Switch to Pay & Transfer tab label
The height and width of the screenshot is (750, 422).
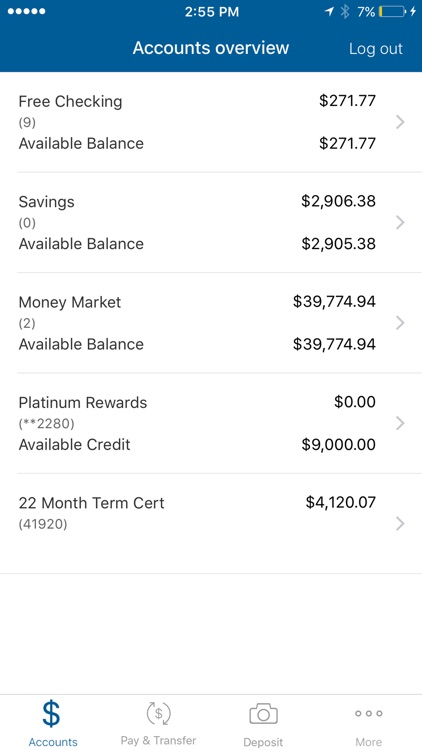pos(158,741)
